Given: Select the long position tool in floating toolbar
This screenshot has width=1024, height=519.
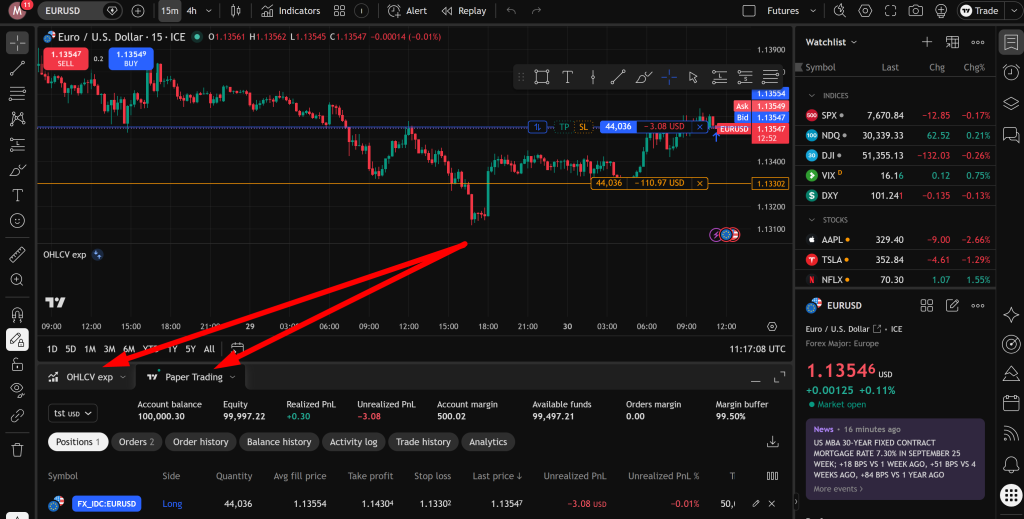Looking at the screenshot, I should tap(720, 77).
